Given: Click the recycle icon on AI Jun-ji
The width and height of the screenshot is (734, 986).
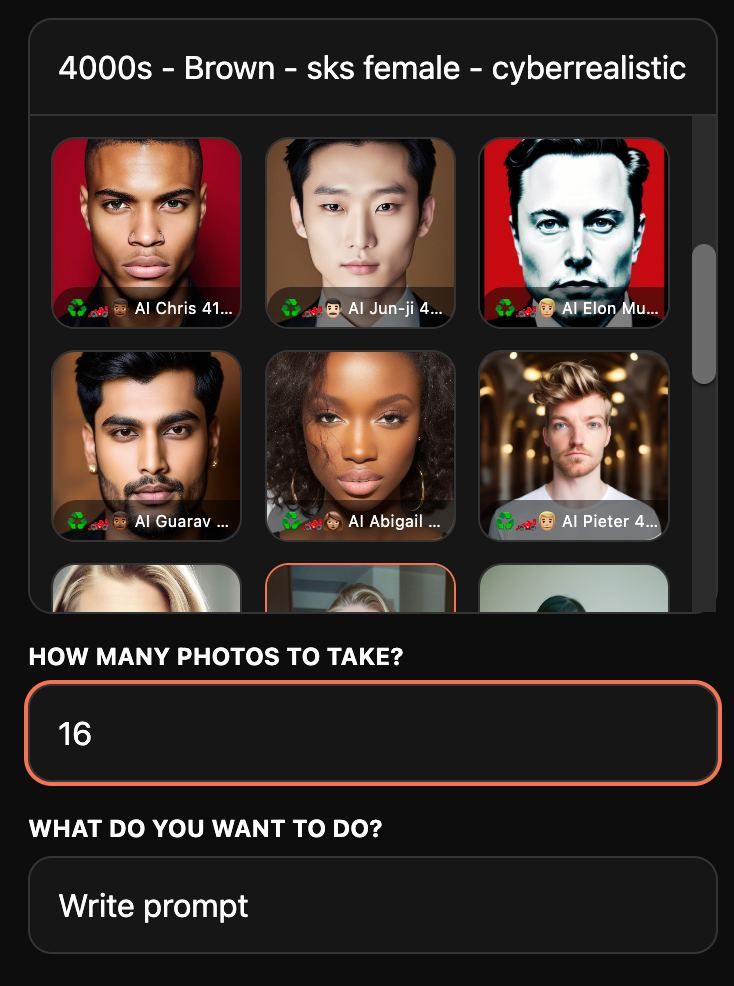Looking at the screenshot, I should point(291,308).
